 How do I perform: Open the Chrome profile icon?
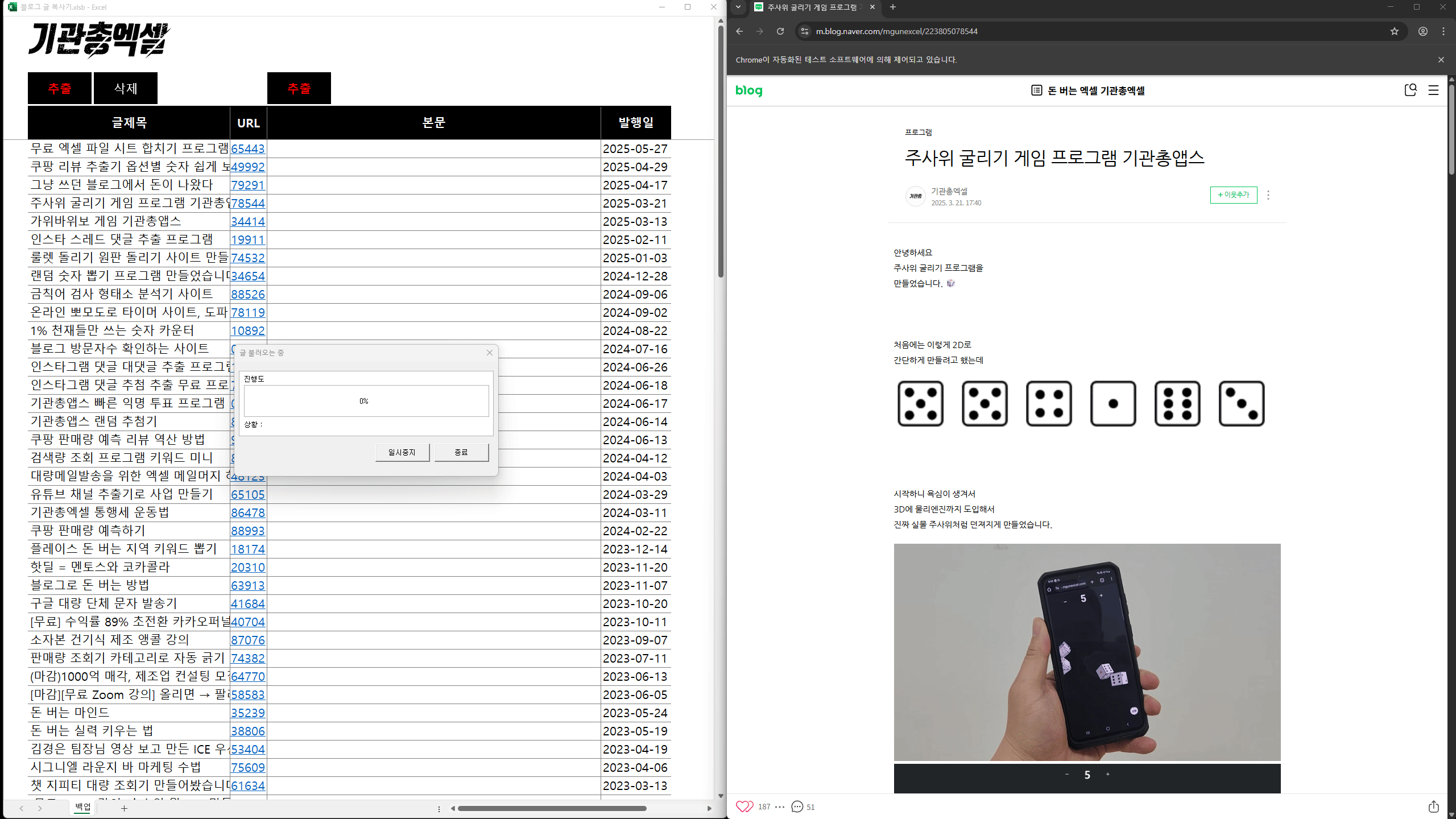tap(1423, 31)
